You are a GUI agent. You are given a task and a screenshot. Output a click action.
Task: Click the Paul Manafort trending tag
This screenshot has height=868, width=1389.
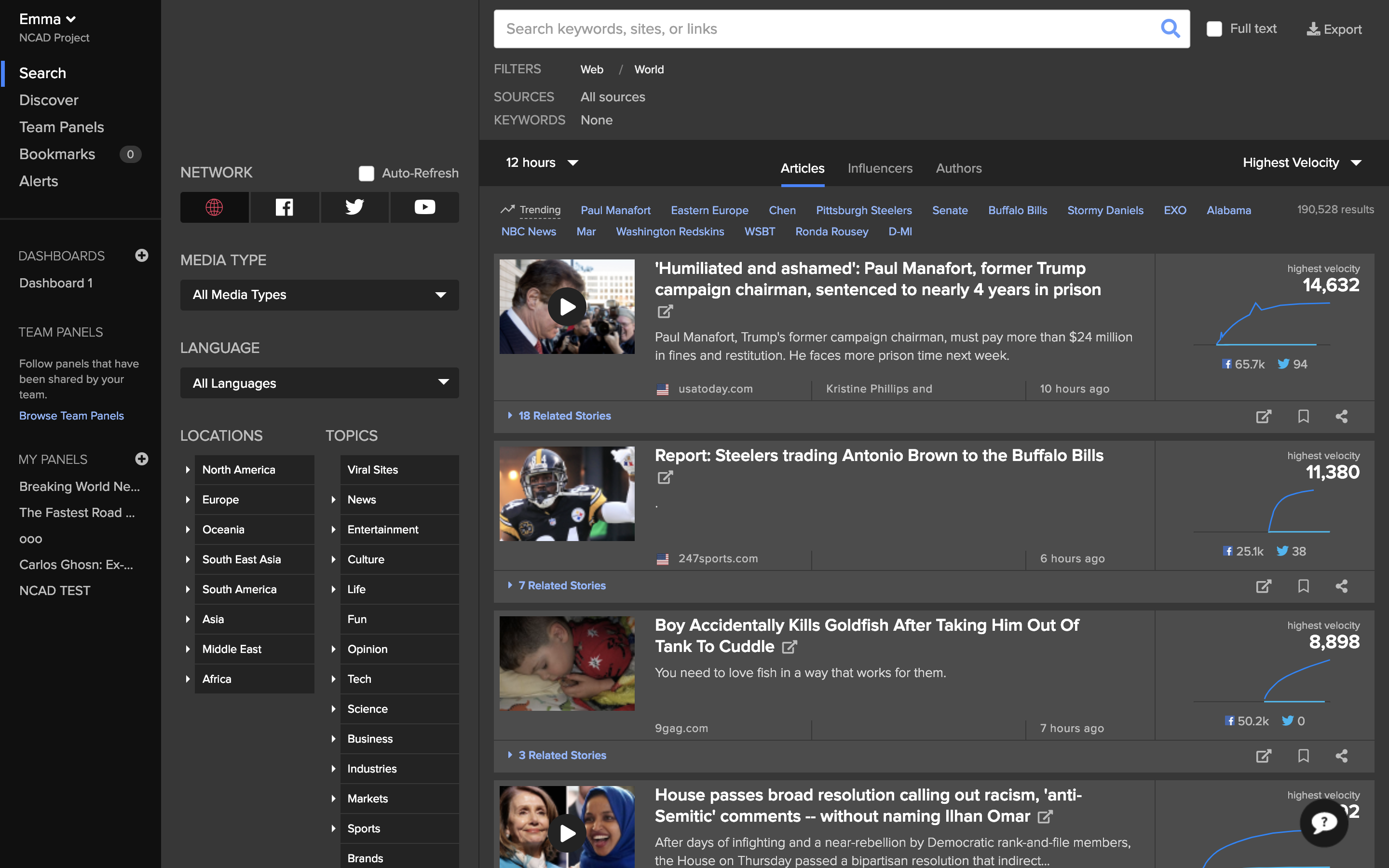pyautogui.click(x=615, y=210)
